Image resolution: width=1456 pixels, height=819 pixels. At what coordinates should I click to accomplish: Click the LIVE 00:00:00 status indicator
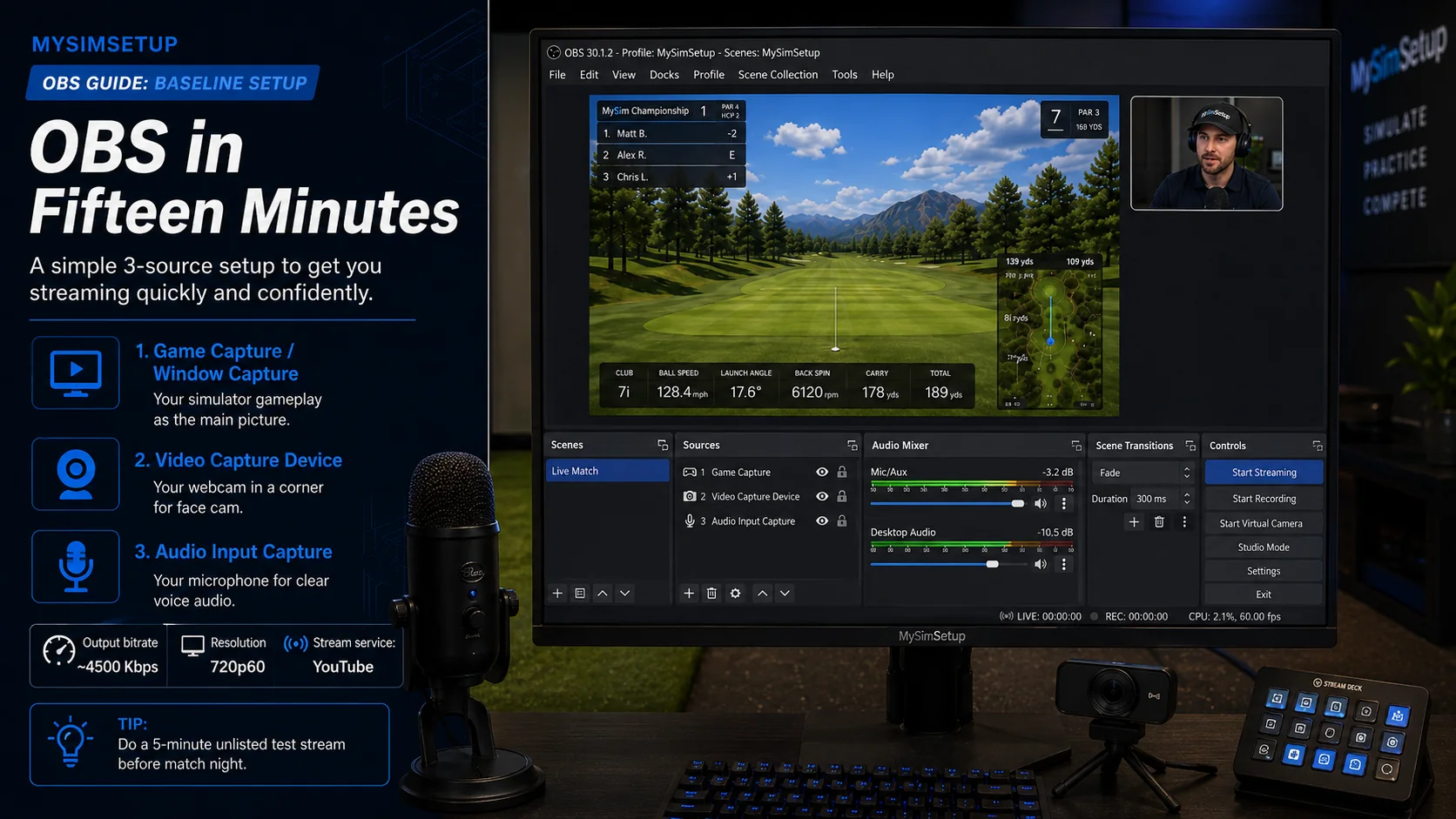pyautogui.click(x=1041, y=616)
